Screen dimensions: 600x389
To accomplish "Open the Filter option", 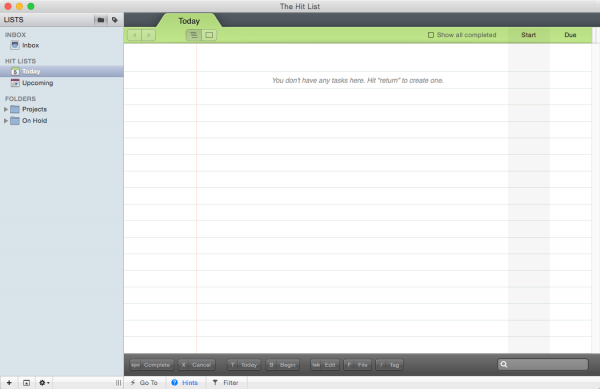I will (226, 382).
